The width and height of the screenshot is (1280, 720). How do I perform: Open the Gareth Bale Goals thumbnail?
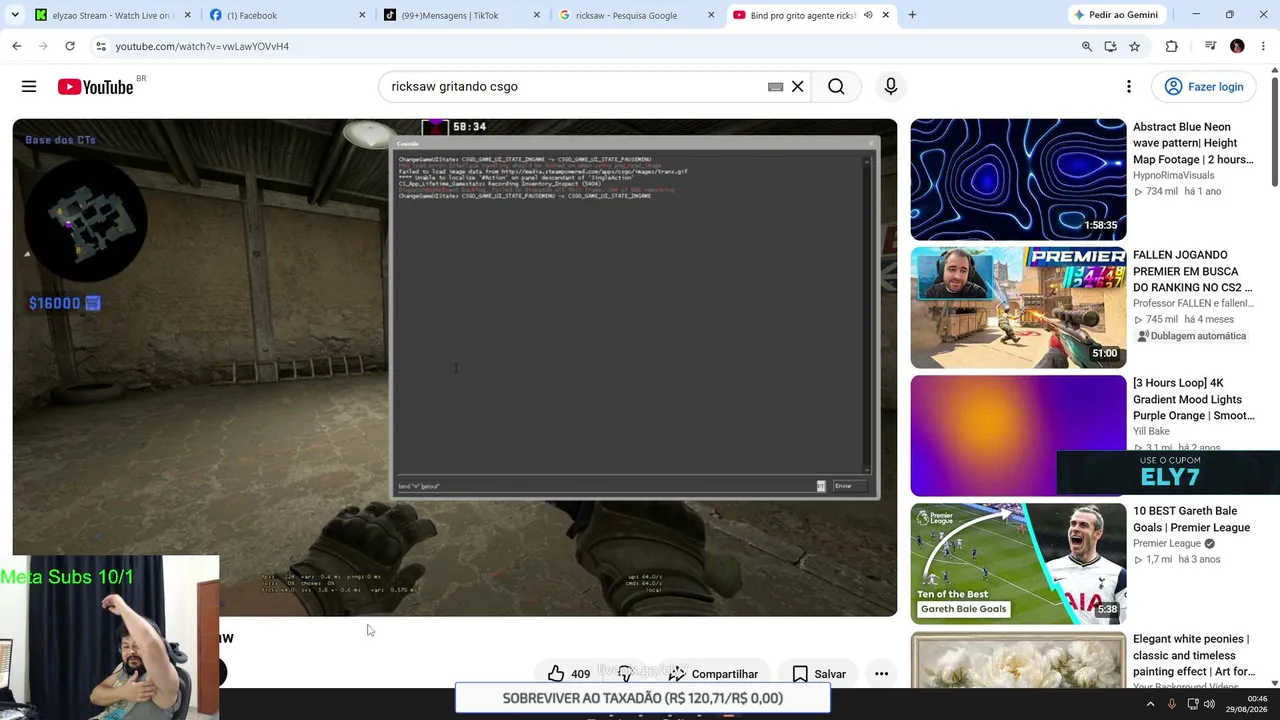(x=1018, y=564)
